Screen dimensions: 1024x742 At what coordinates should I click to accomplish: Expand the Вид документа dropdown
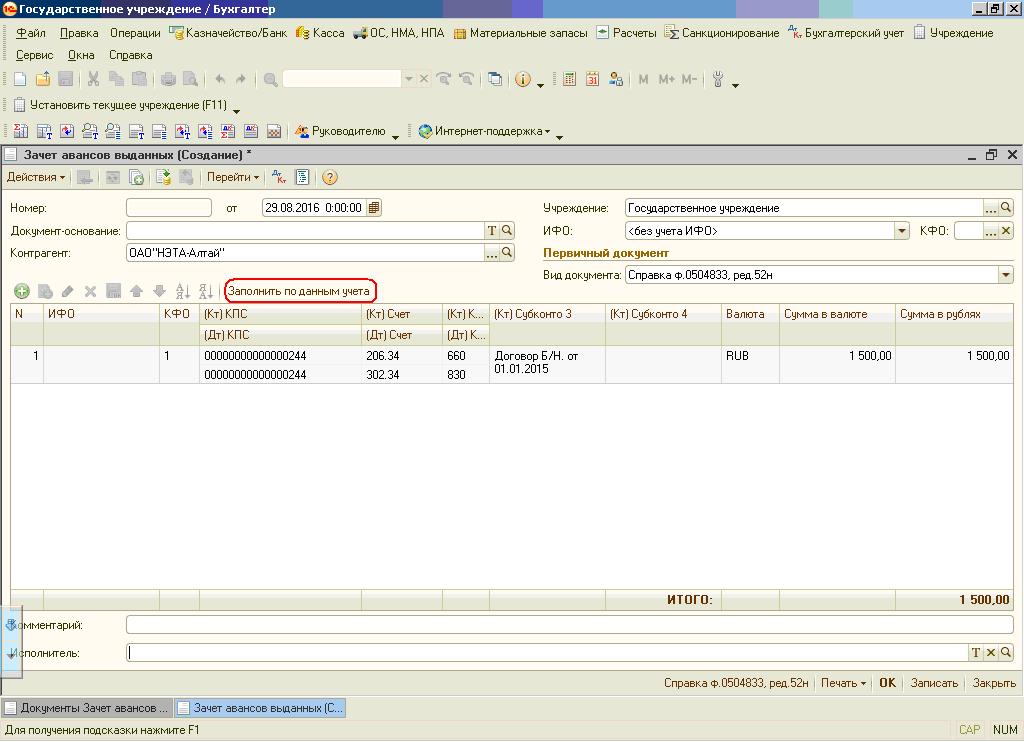point(1005,275)
